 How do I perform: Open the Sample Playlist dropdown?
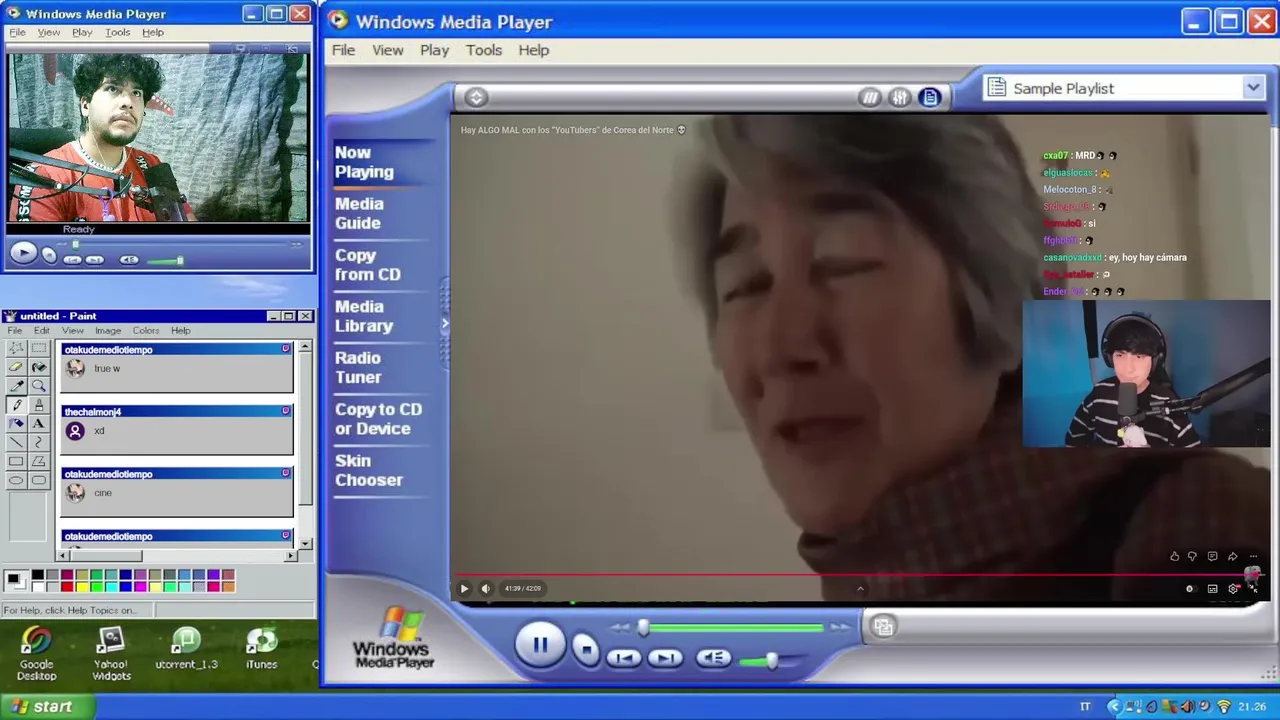(1253, 88)
